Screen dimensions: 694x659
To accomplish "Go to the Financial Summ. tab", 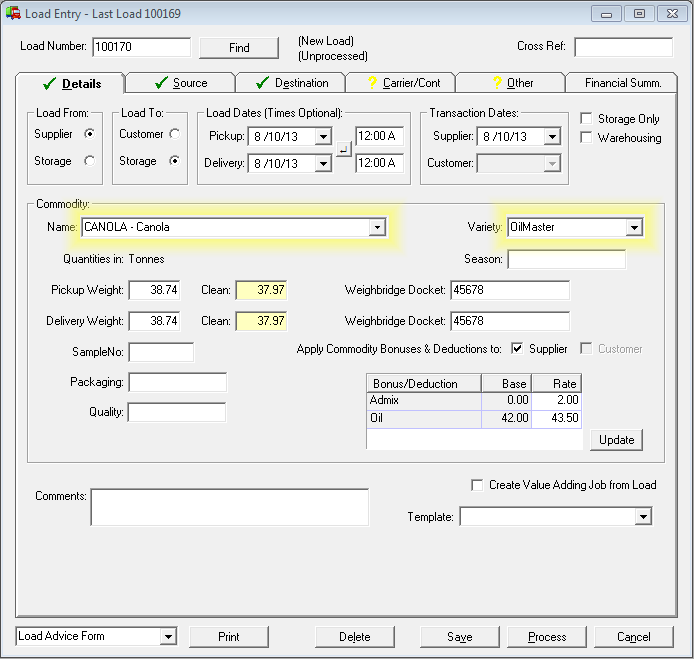I will pos(623,83).
